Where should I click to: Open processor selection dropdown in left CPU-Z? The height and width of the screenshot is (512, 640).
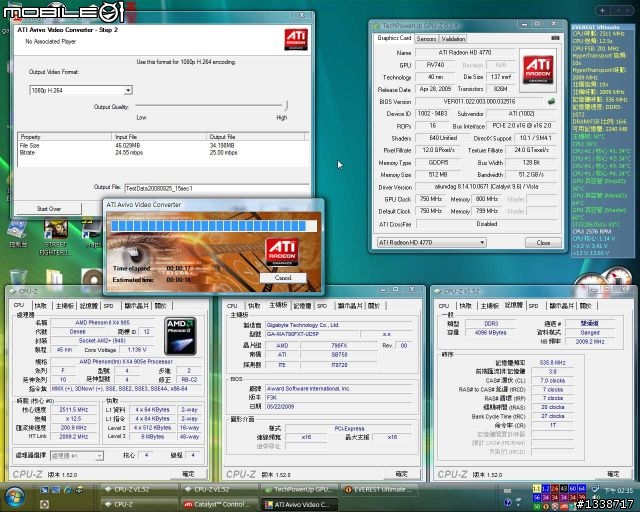pos(77,455)
